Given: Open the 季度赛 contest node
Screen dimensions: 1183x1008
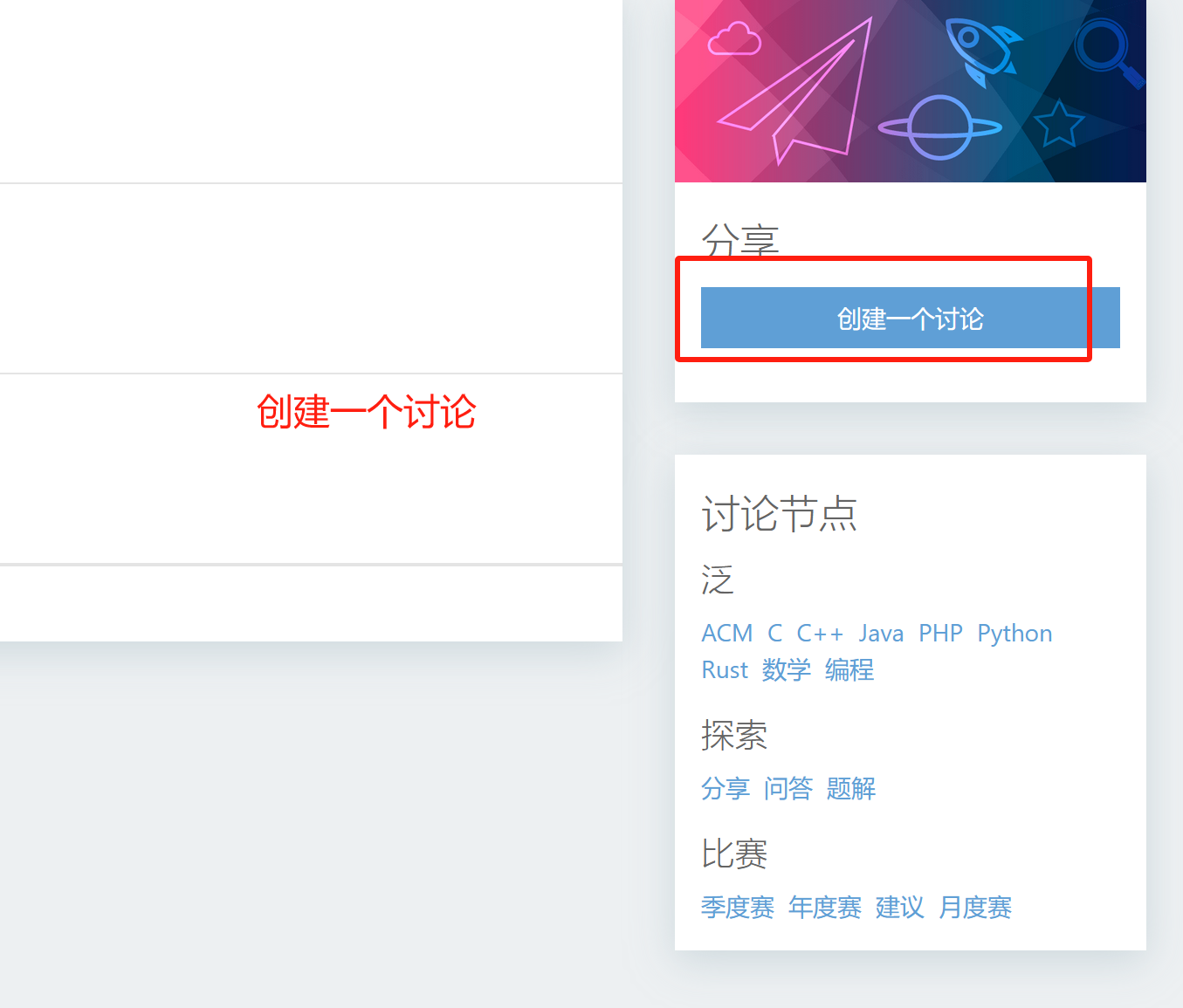Looking at the screenshot, I should point(737,907).
